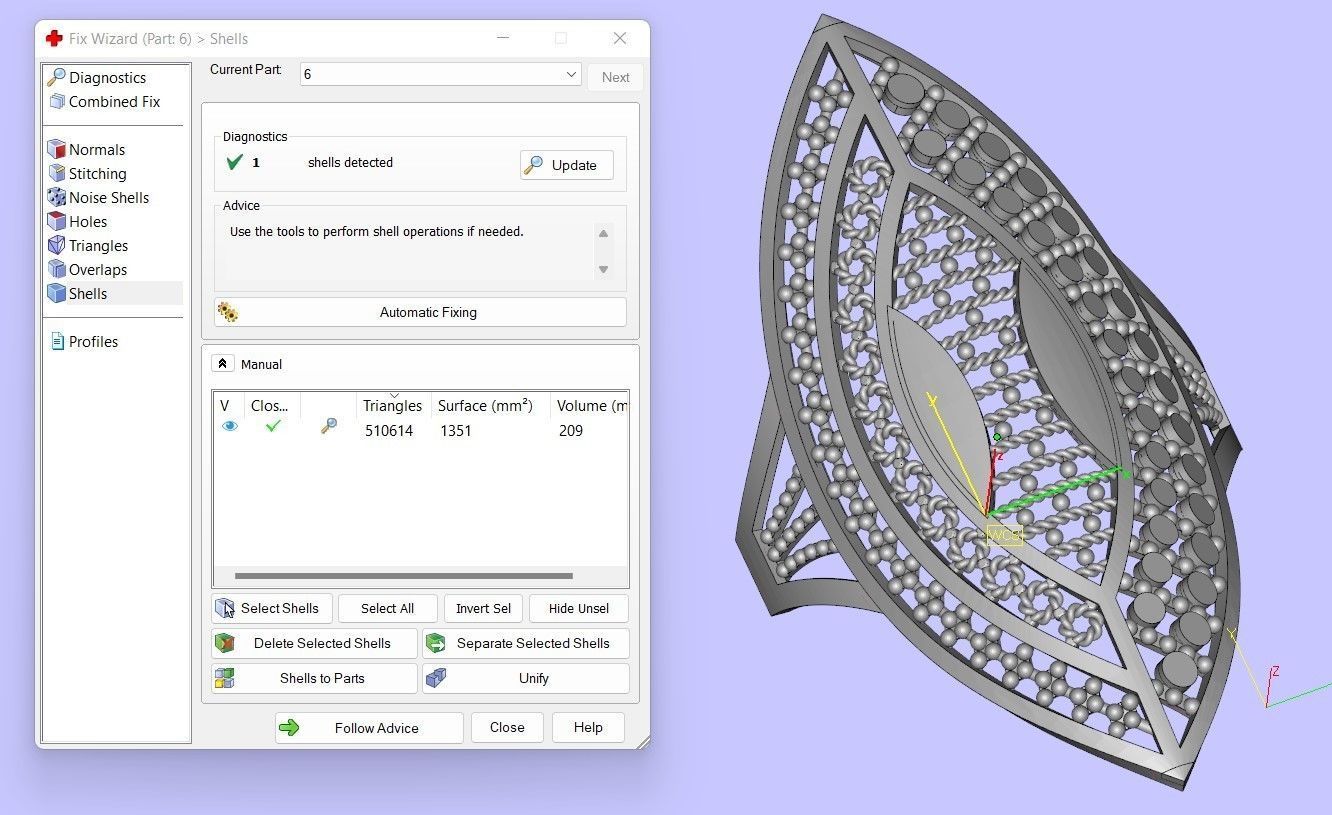Click the Holes cube icon
Image resolution: width=1332 pixels, height=815 pixels.
(x=57, y=221)
